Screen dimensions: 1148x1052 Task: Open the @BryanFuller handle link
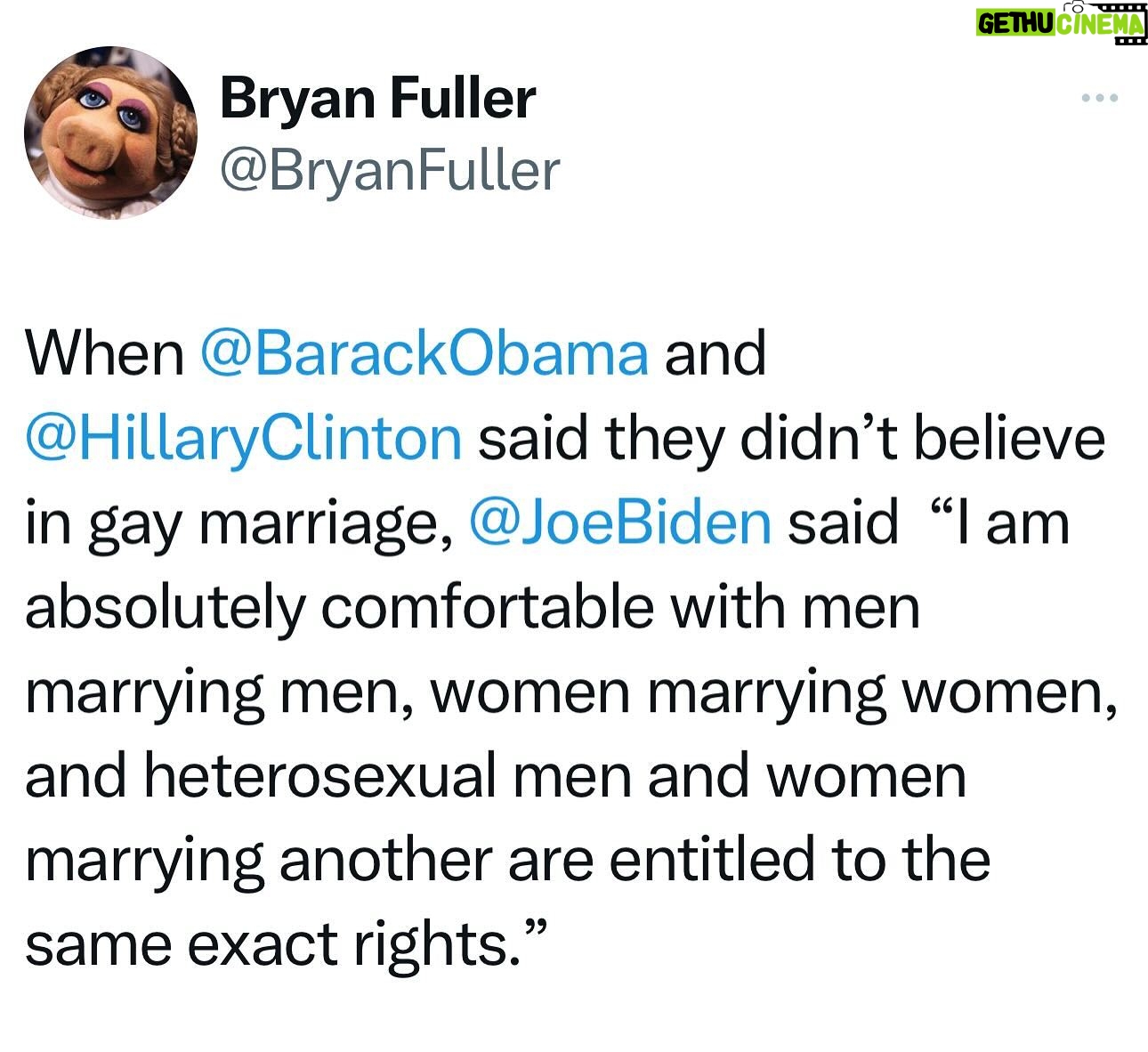pos(390,170)
